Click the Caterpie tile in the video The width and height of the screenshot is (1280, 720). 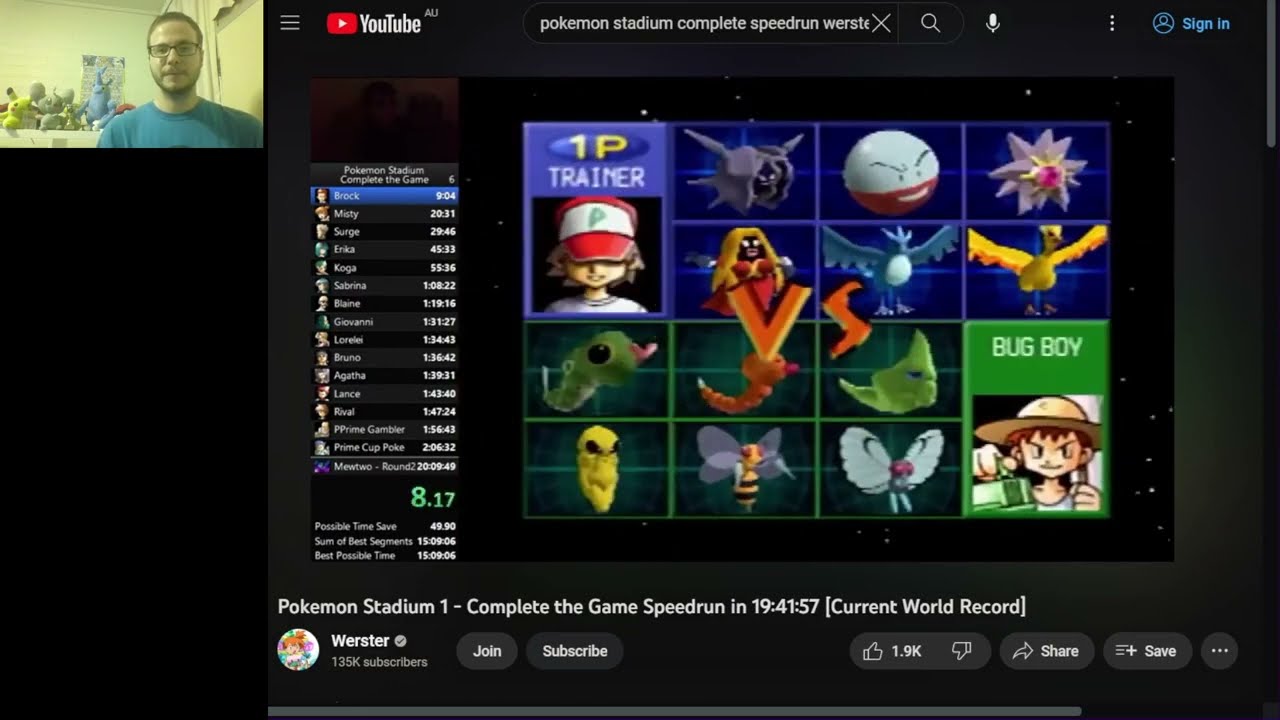597,370
